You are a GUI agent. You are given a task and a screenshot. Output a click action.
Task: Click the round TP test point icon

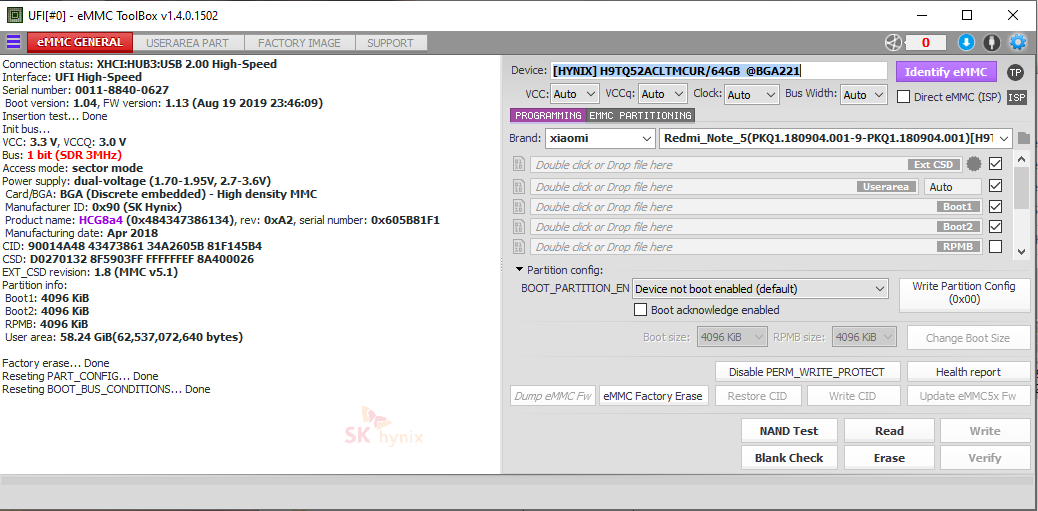tap(1015, 72)
